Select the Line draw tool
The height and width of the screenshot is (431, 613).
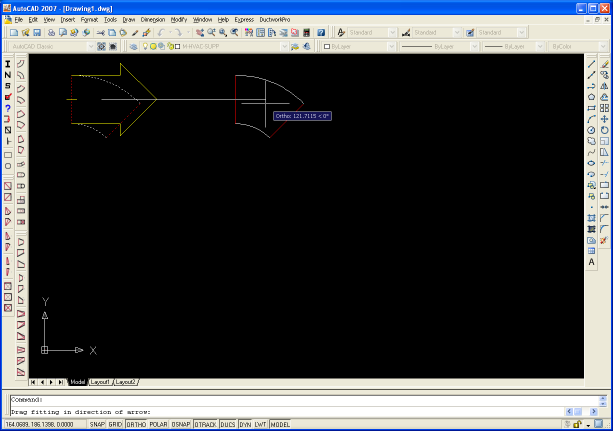point(591,64)
